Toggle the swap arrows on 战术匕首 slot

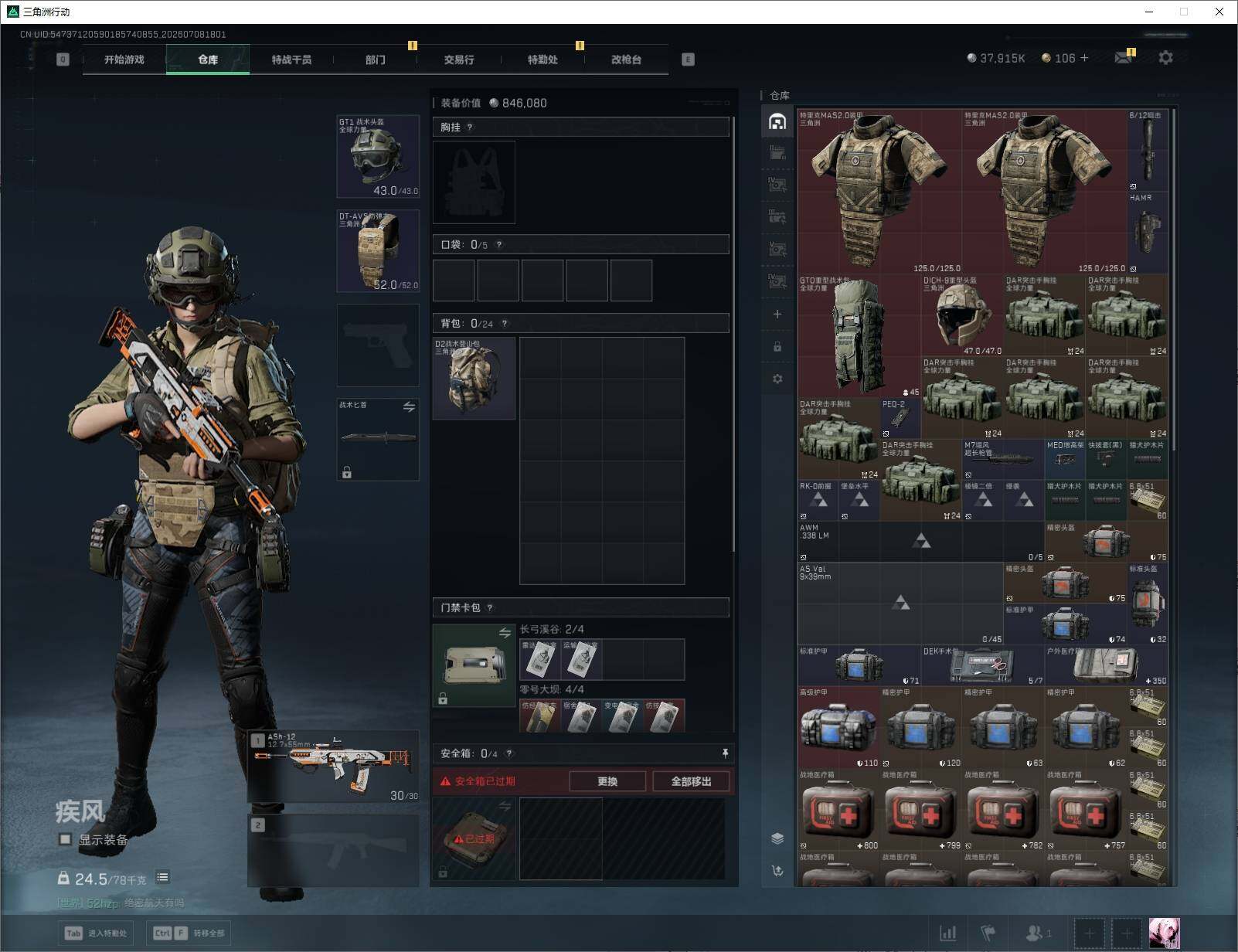point(409,406)
